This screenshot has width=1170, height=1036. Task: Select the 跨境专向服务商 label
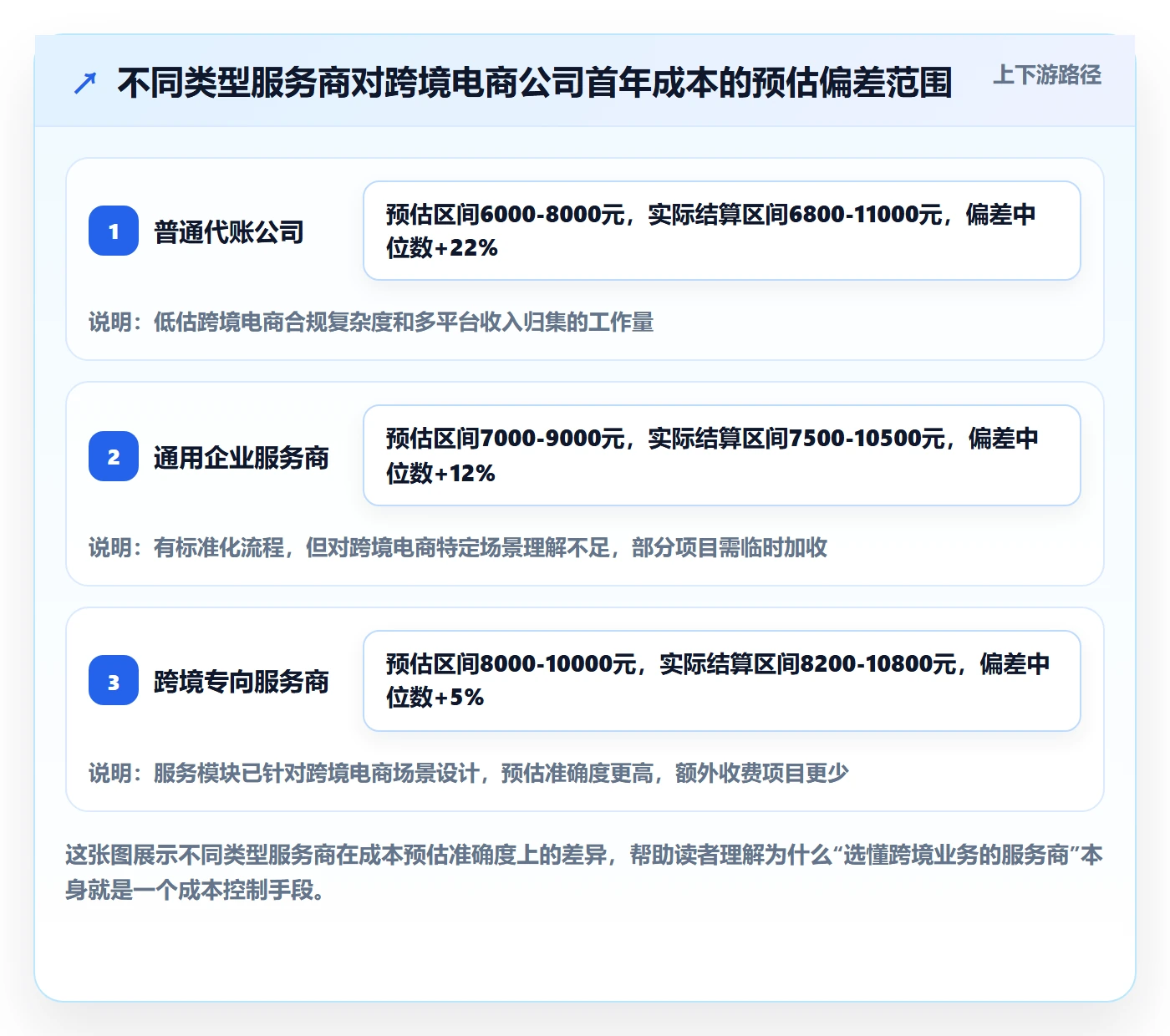242,682
